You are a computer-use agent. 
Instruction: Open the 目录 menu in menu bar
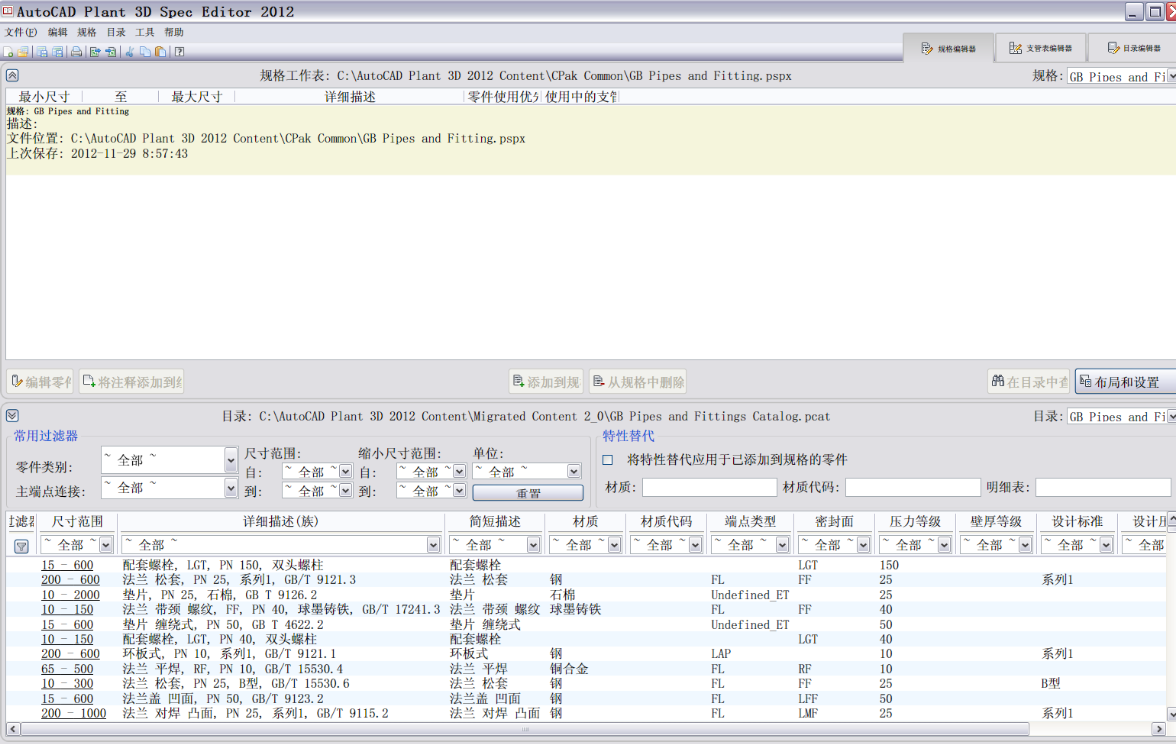116,32
